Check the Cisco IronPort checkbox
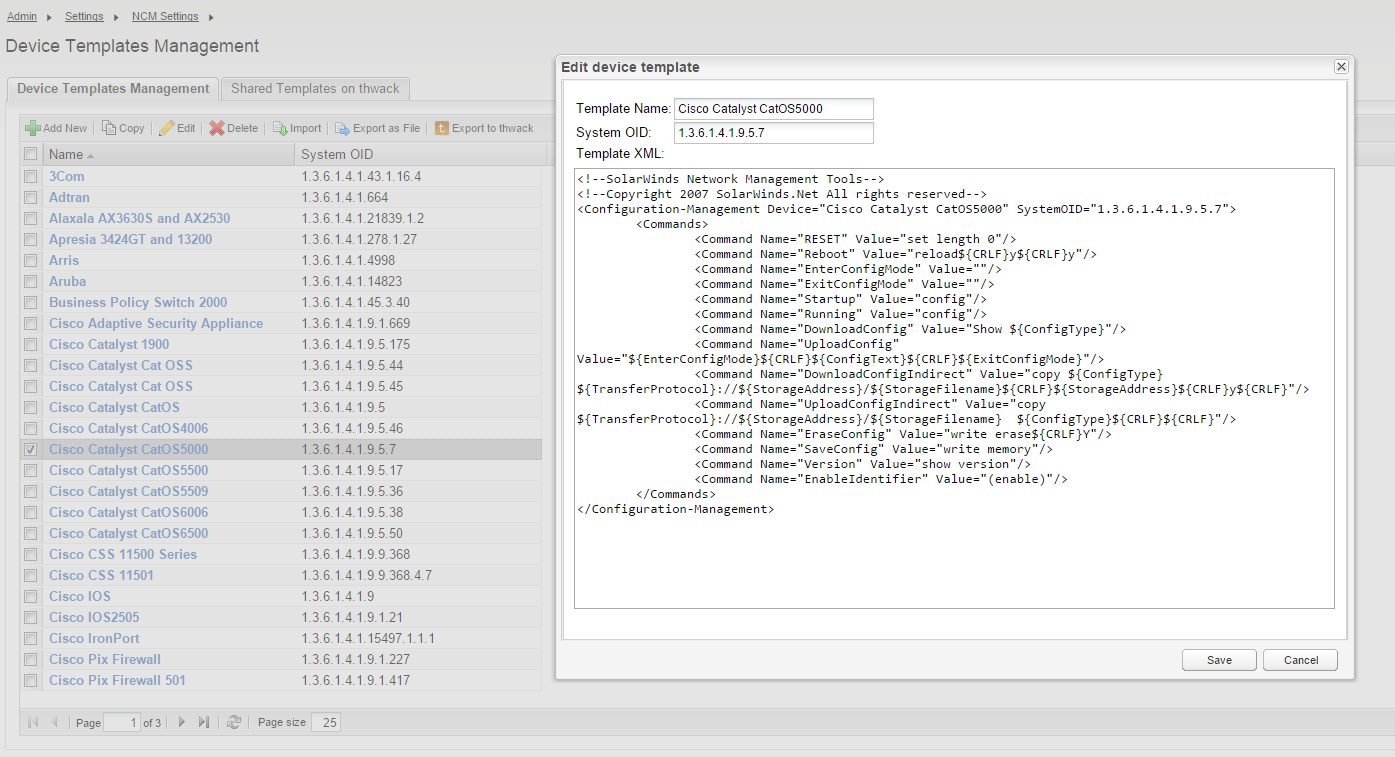1395x757 pixels. pos(31,638)
